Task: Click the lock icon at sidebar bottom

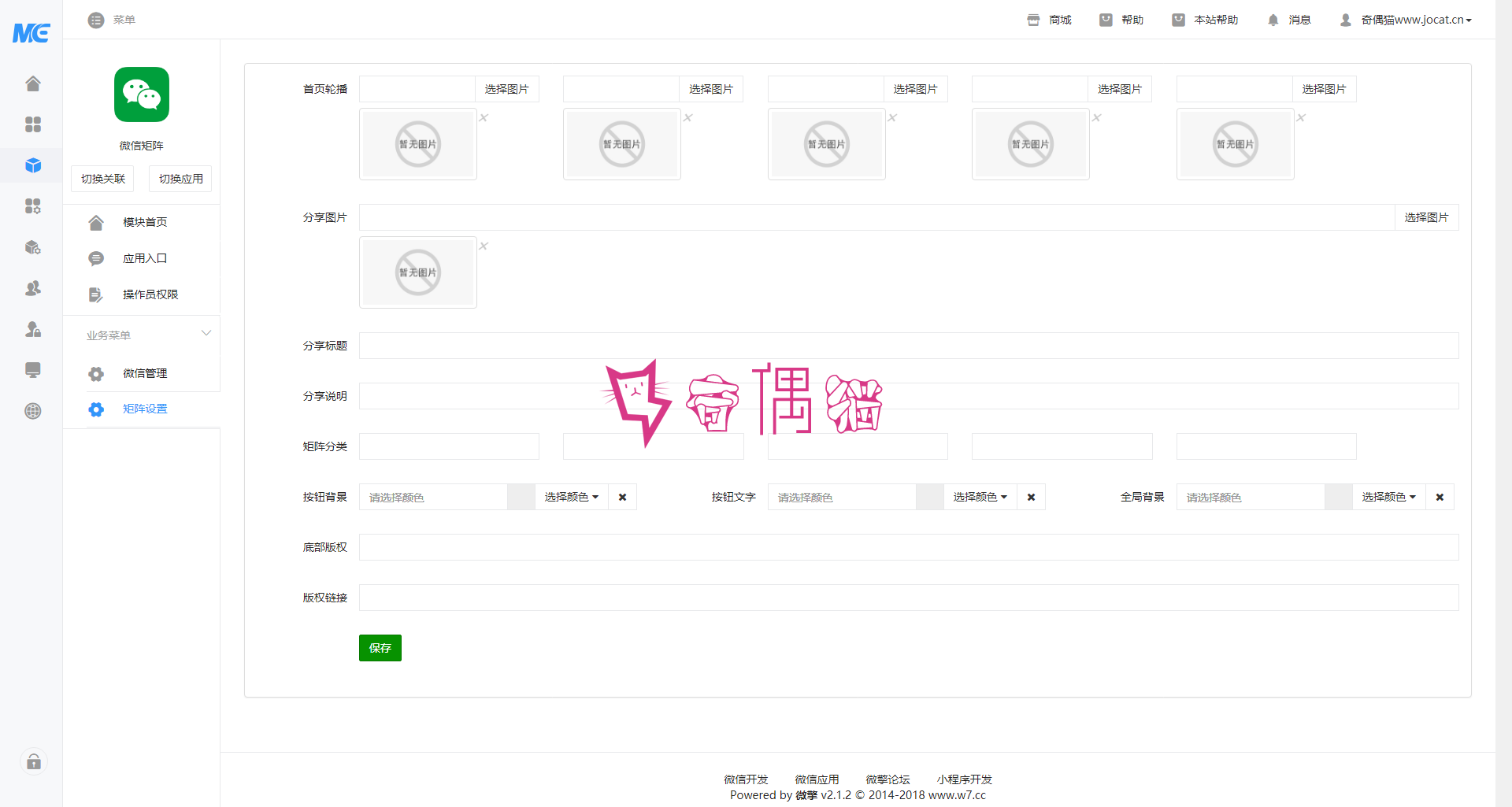Action: 33,761
